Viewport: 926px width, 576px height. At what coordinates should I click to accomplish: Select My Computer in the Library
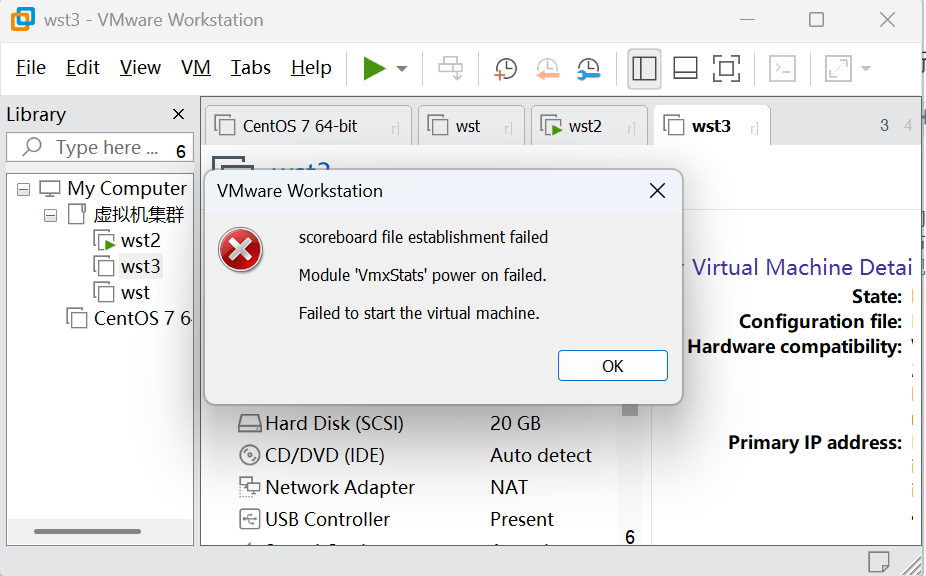pos(127,188)
